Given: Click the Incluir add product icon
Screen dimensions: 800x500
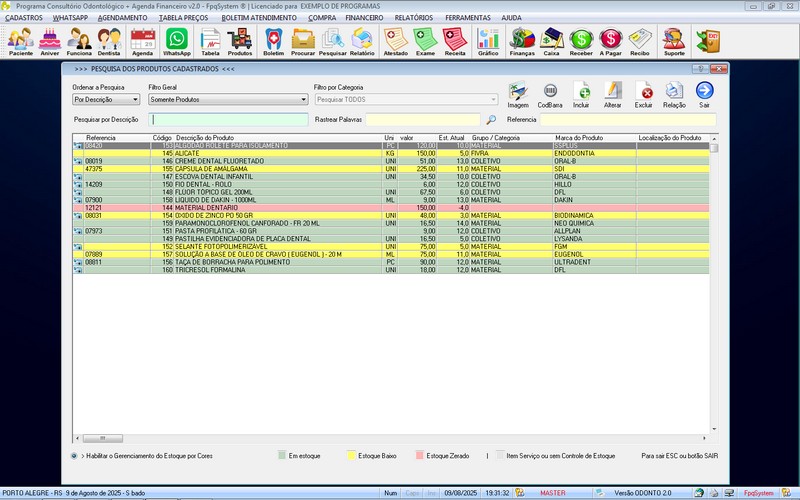Looking at the screenshot, I should point(582,93).
